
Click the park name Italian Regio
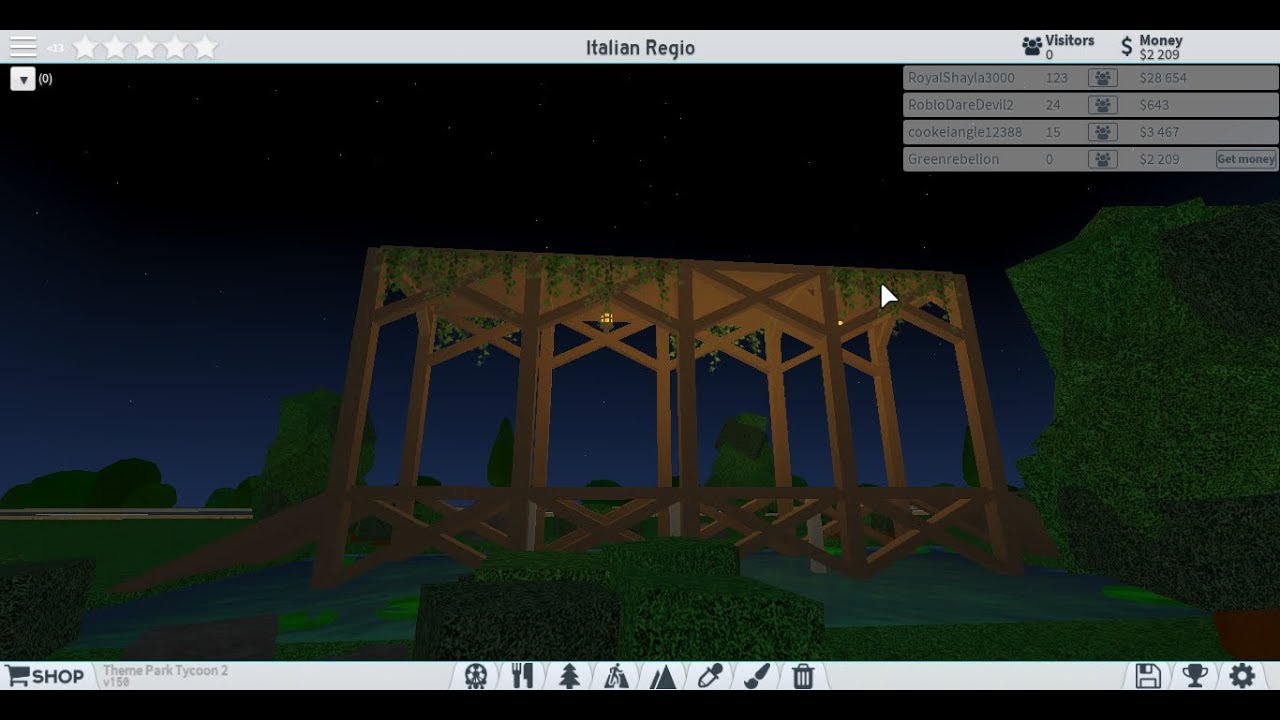(640, 47)
